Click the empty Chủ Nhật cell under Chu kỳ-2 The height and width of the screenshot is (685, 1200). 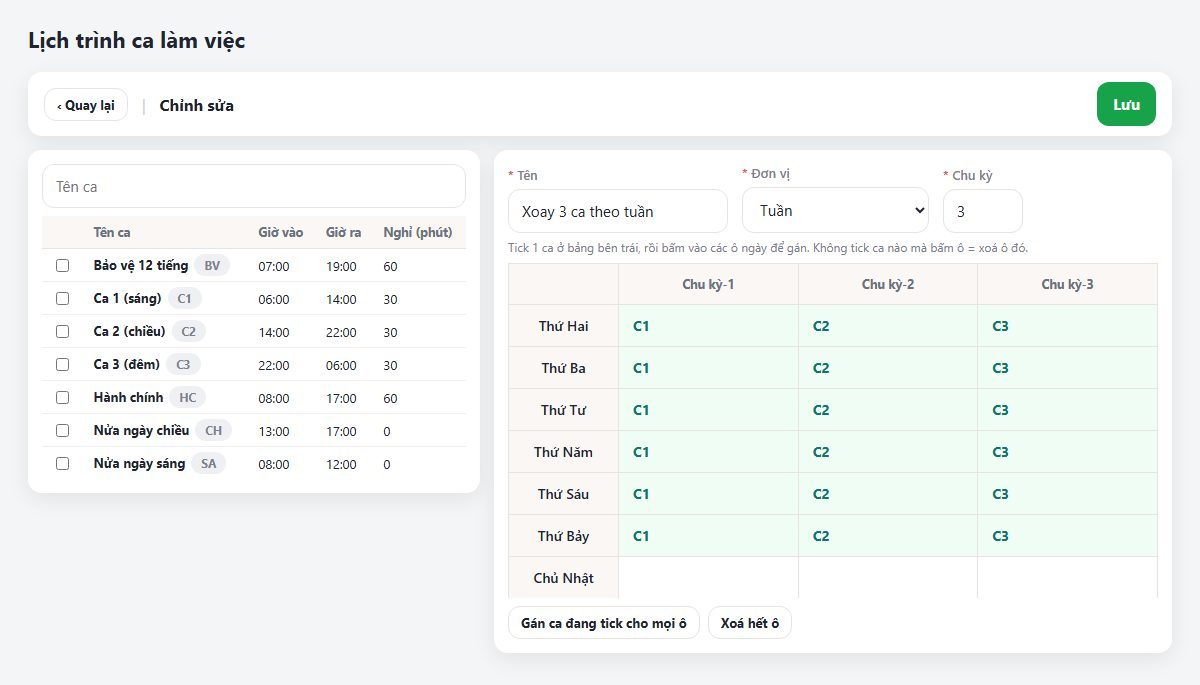(888, 578)
